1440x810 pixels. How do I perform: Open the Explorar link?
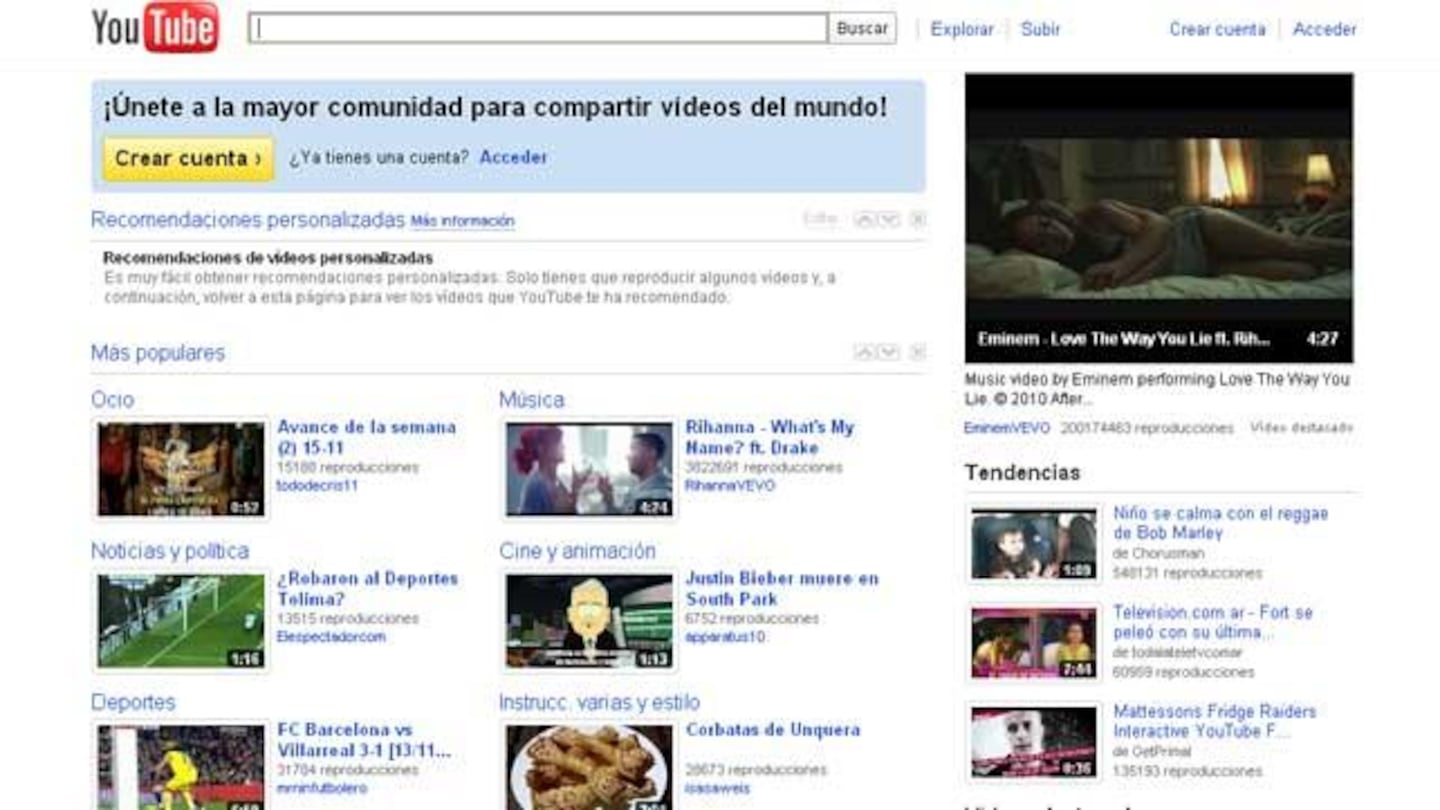pos(962,29)
